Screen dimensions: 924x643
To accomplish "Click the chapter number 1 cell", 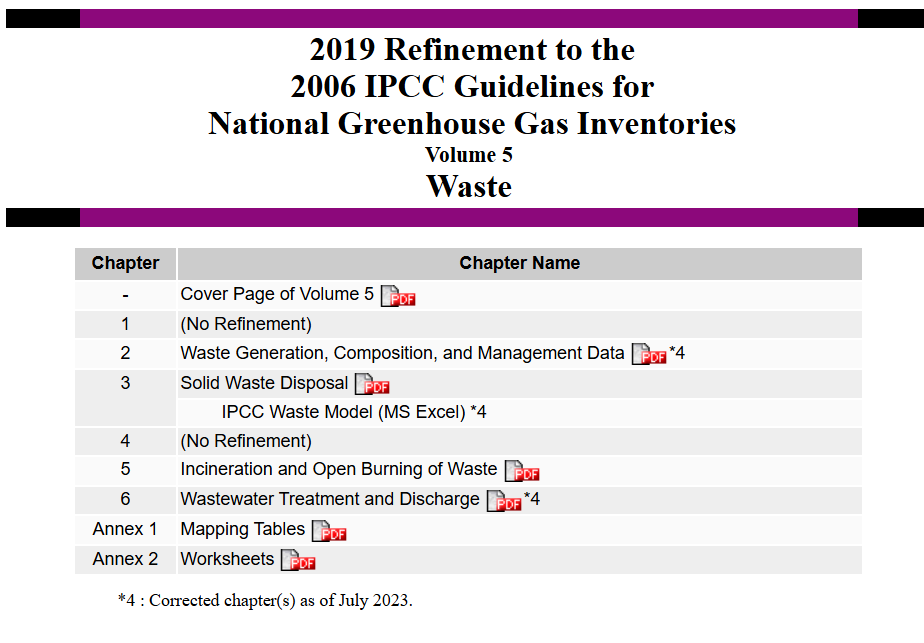I will coord(126,324).
